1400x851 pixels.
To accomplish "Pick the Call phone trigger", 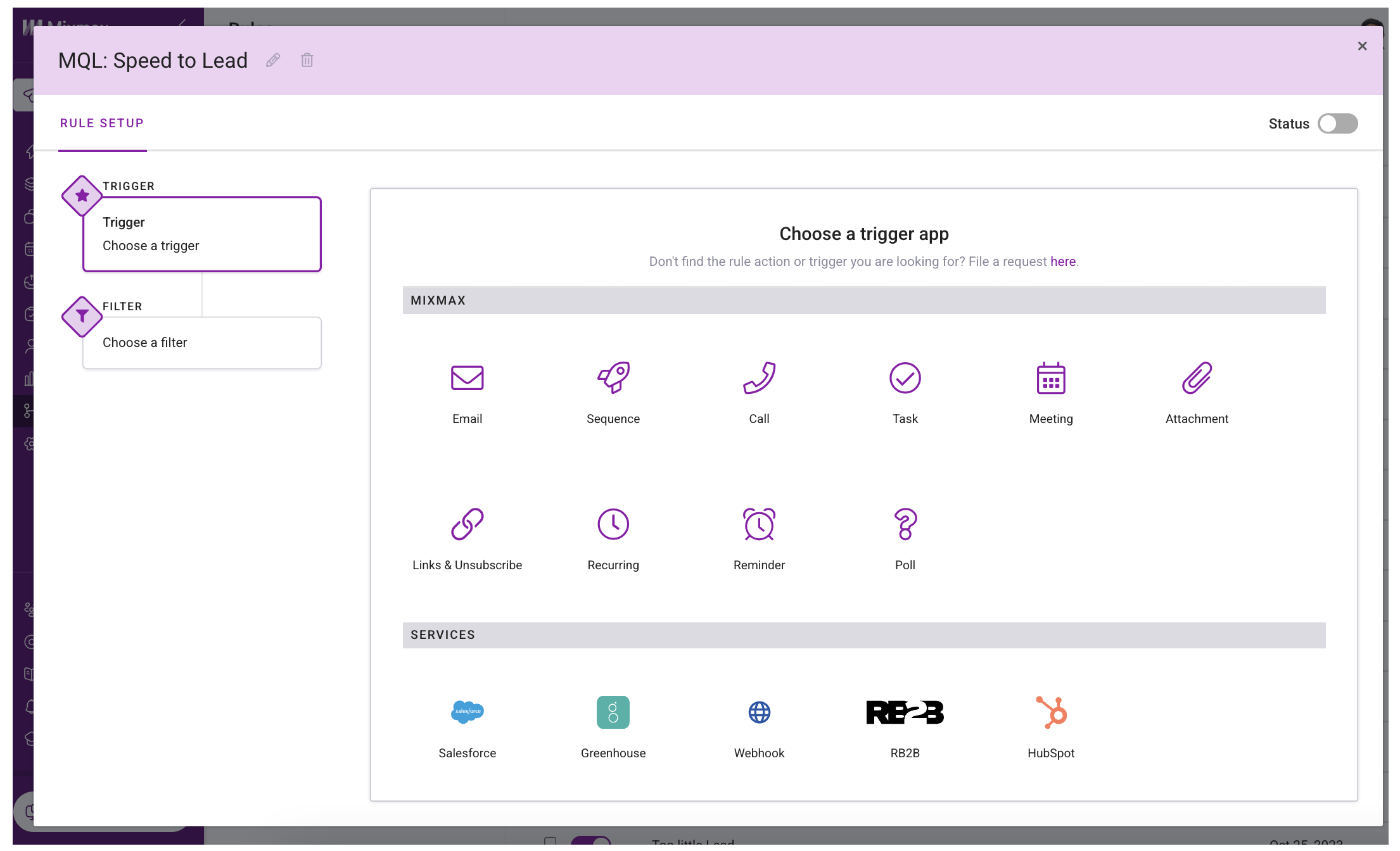I will (x=759, y=393).
